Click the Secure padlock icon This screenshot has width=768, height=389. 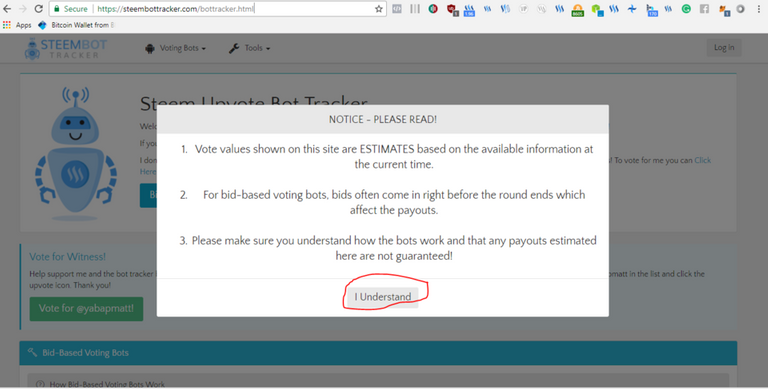57,9
